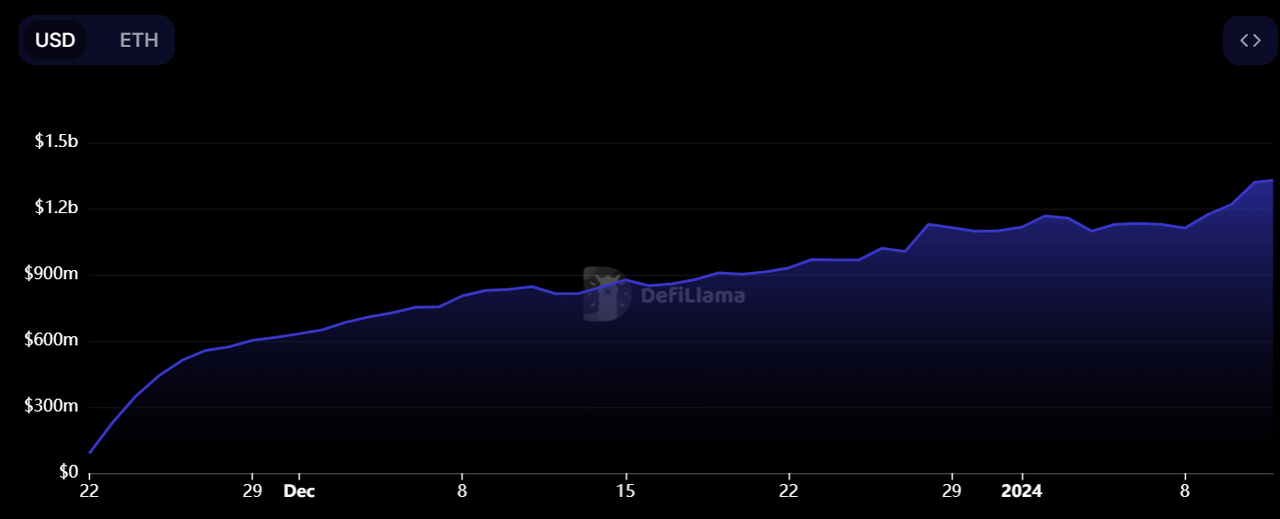Click the 15 date marker on x-axis
The height and width of the screenshot is (519, 1280).
point(625,491)
